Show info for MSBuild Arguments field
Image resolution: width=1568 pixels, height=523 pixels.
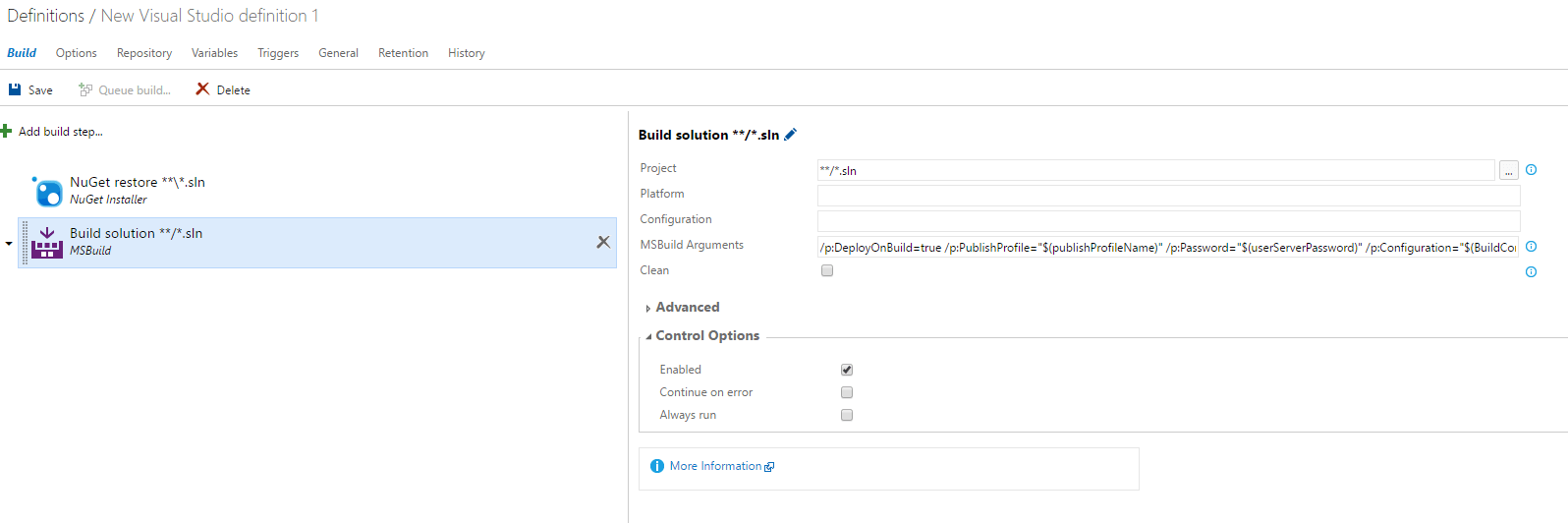pos(1531,247)
